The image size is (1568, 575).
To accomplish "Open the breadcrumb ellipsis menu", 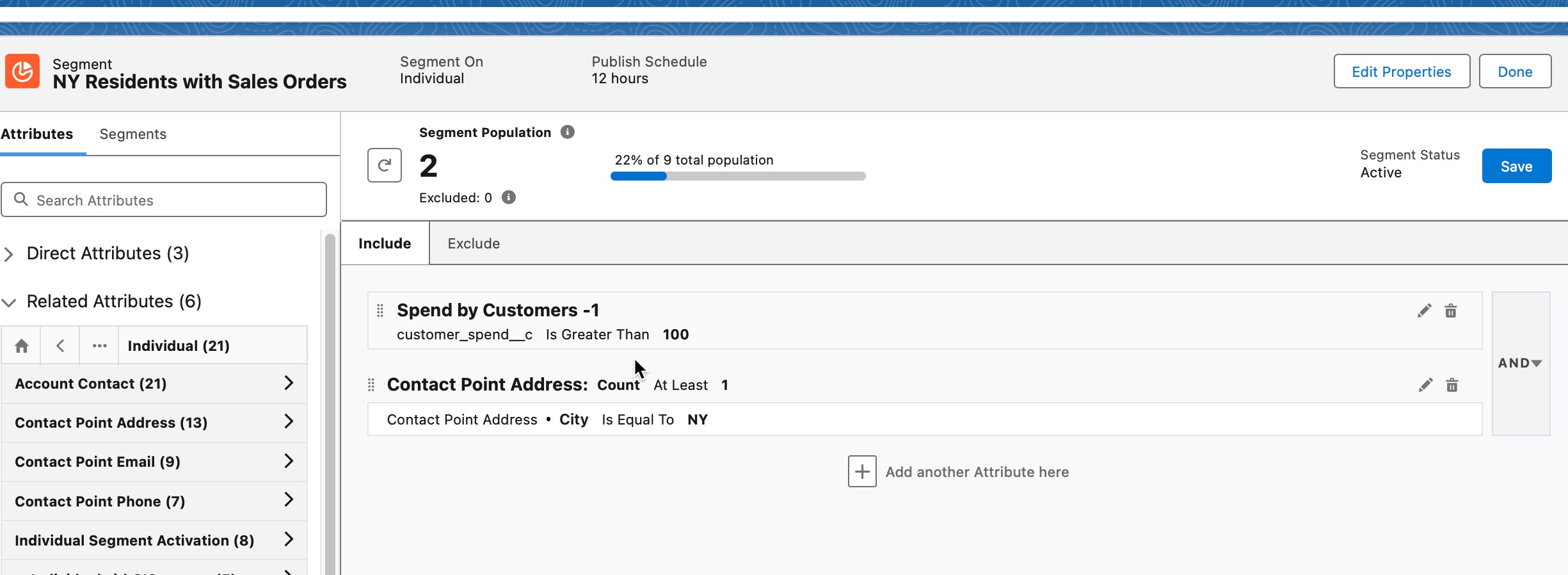I will (99, 346).
